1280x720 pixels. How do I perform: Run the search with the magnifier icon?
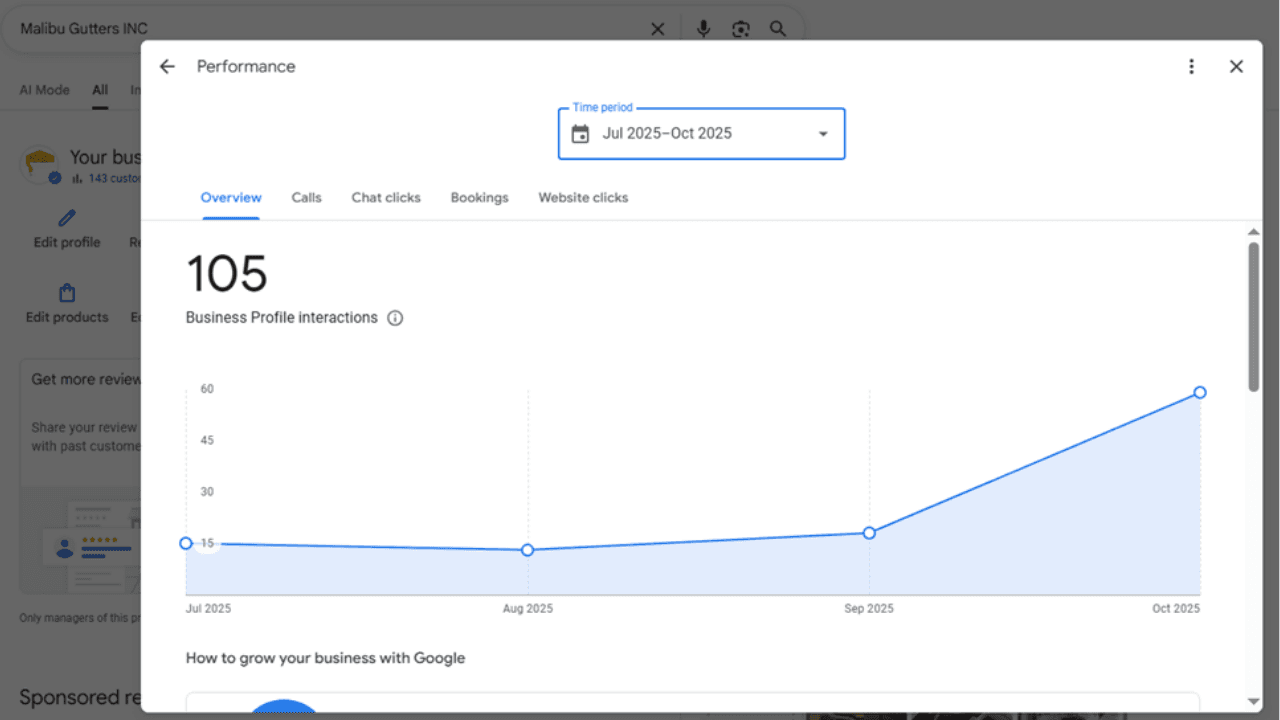click(x=778, y=28)
